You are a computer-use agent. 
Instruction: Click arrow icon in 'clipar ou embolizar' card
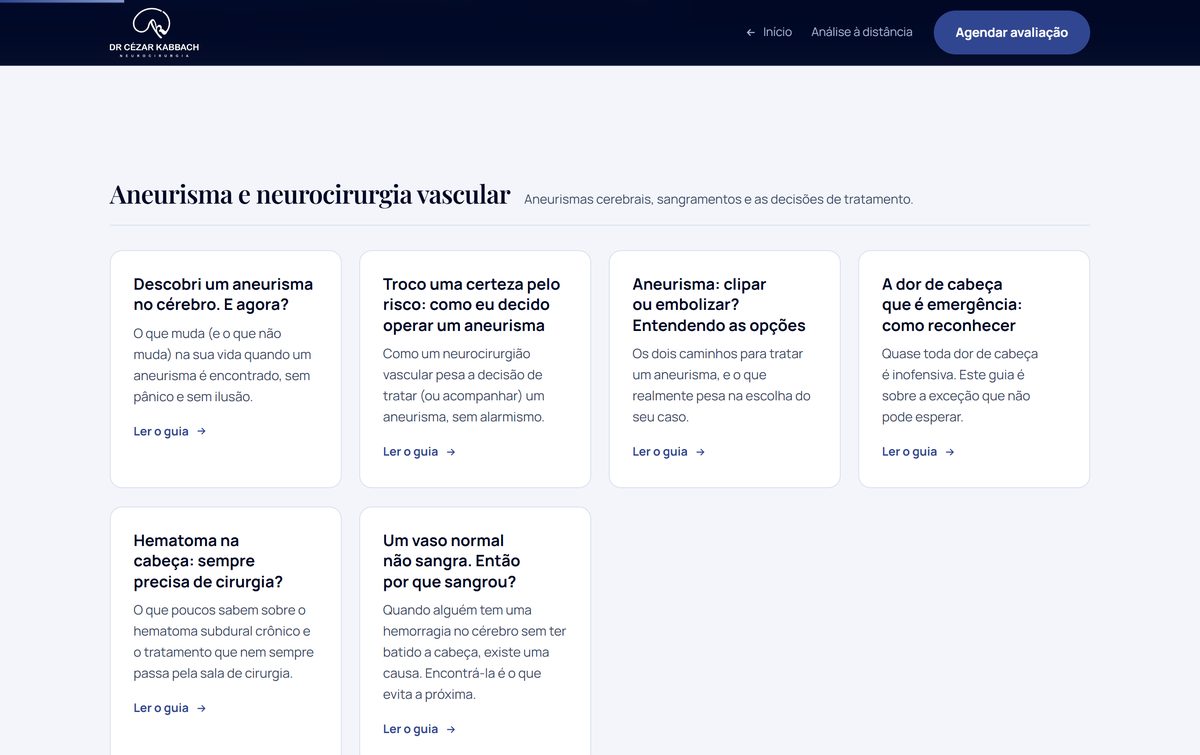pyautogui.click(x=700, y=452)
